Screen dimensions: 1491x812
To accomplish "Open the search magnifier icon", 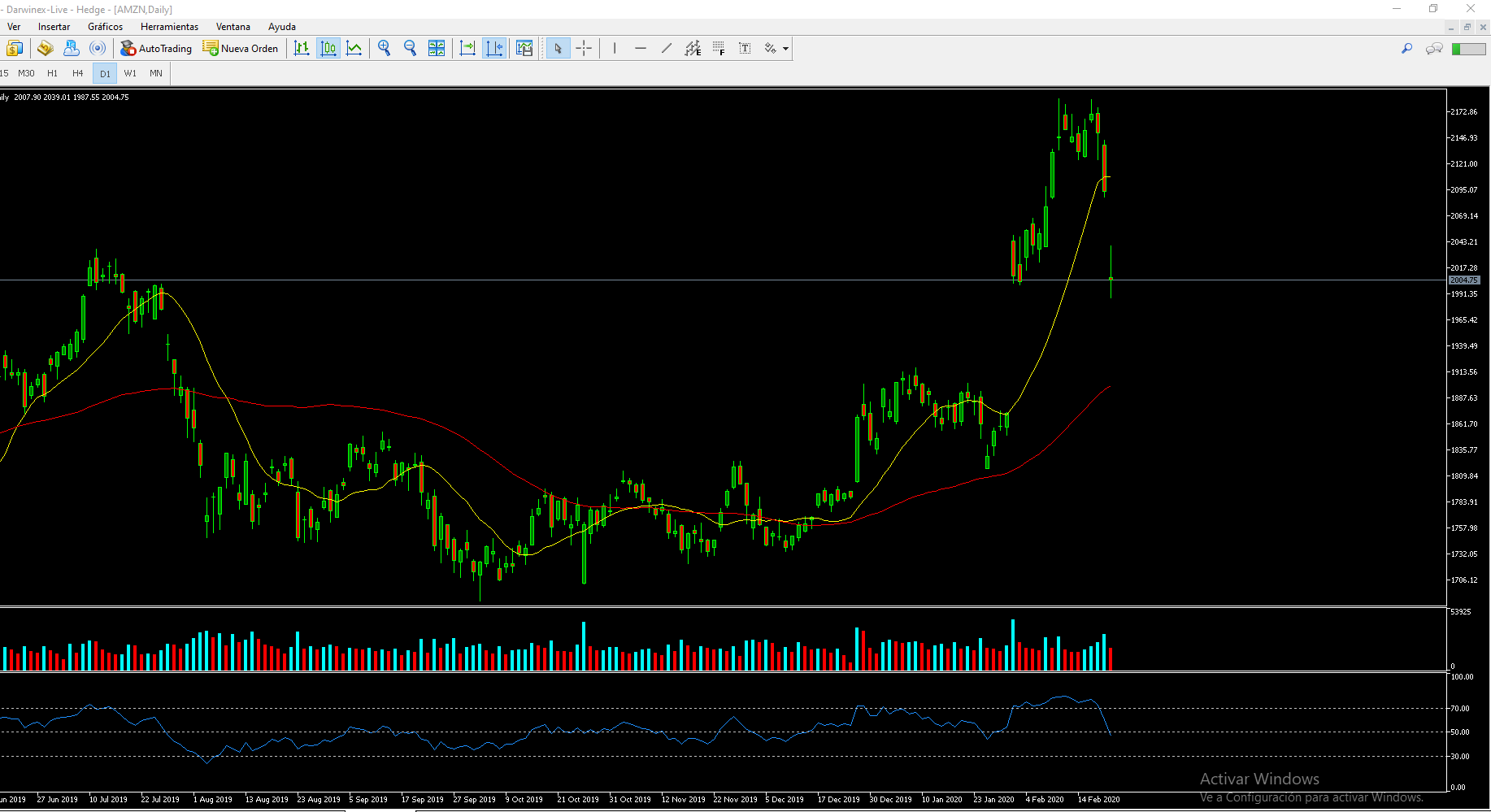I will [x=1406, y=49].
